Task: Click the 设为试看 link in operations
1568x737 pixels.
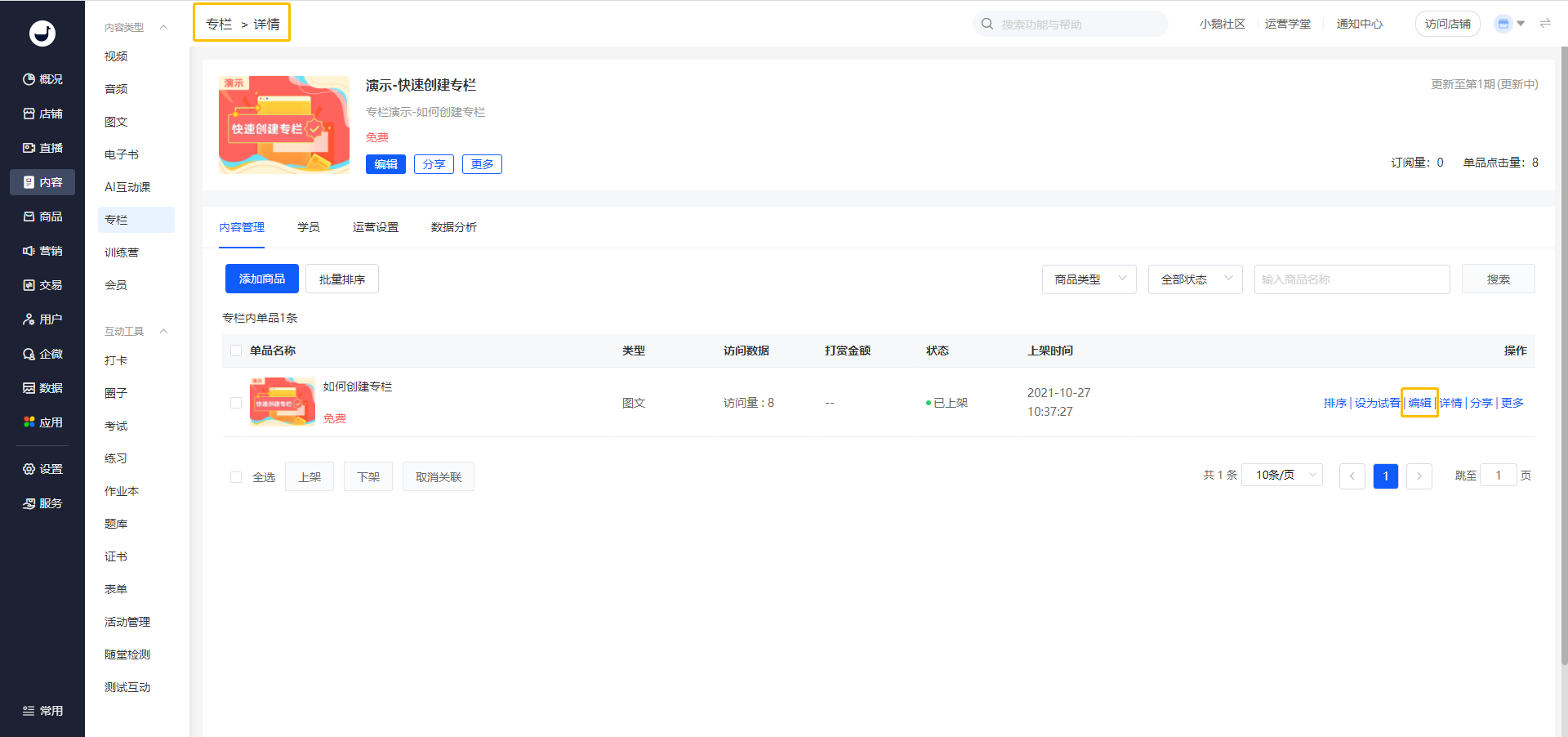Action: point(1376,403)
